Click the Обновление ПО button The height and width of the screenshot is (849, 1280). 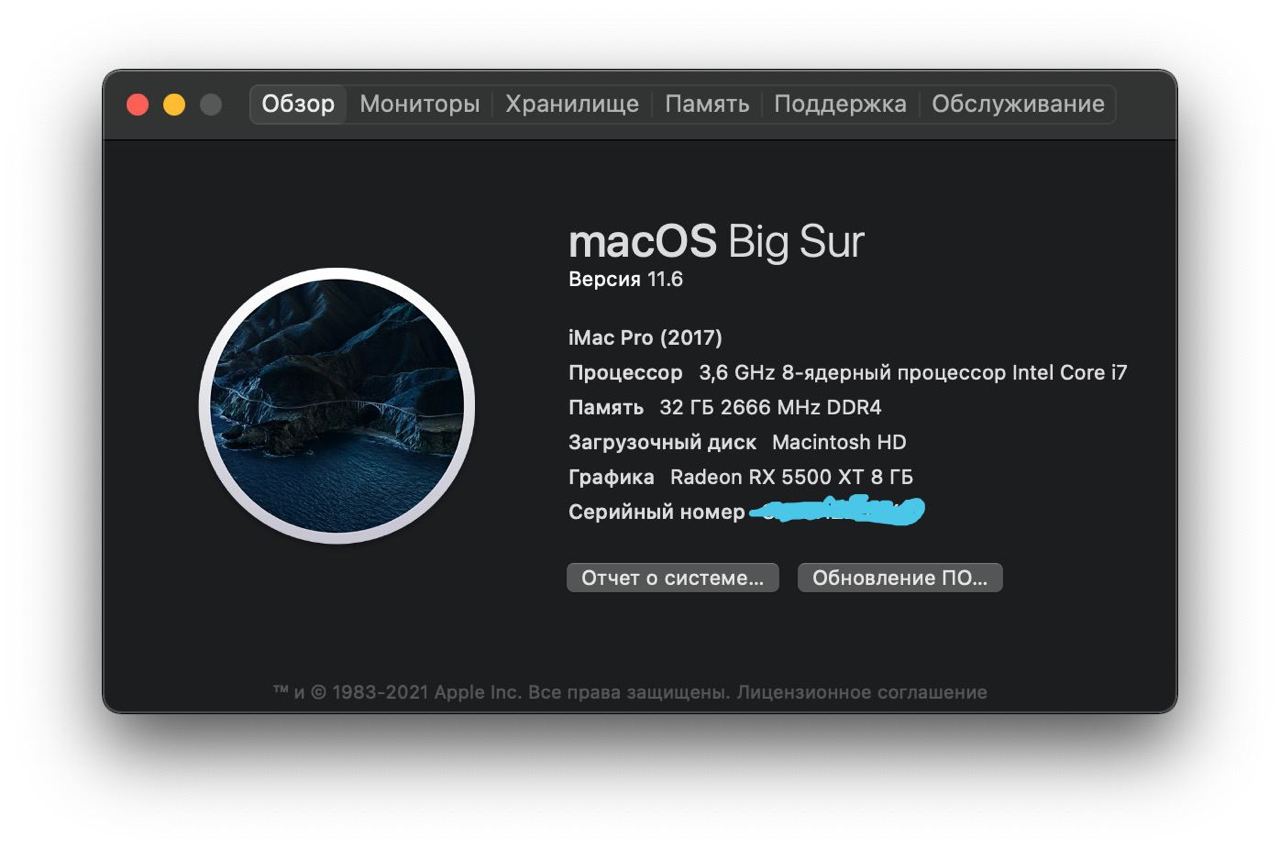pyautogui.click(x=900, y=578)
